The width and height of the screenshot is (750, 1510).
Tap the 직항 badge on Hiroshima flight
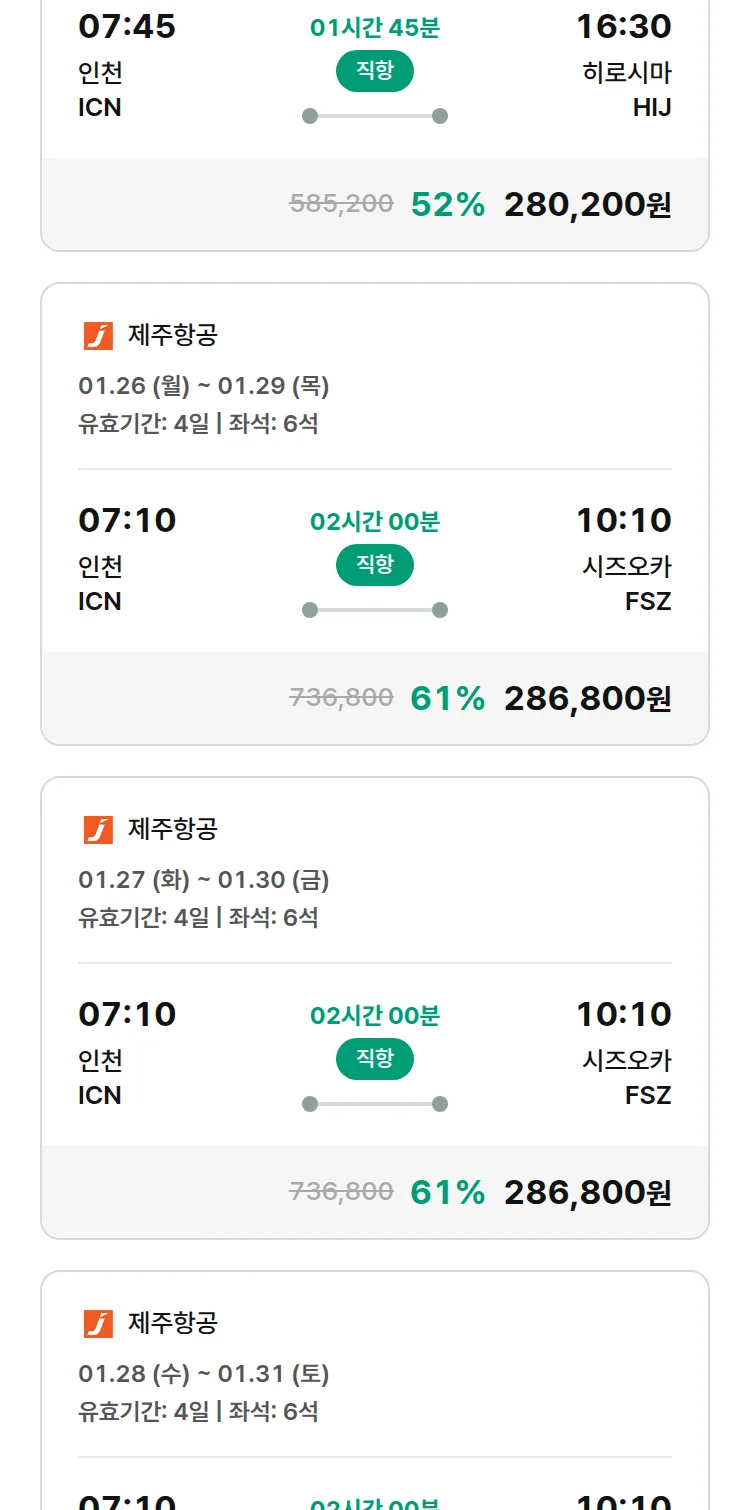click(375, 71)
